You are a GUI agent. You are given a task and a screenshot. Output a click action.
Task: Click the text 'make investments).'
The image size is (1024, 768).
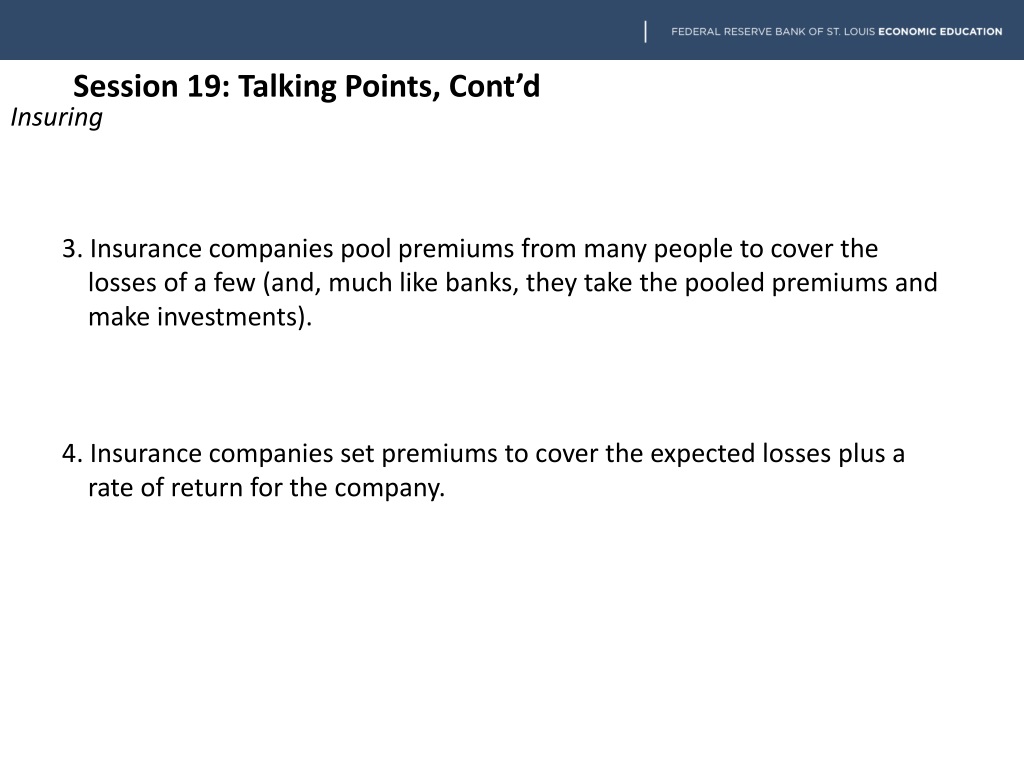pyautogui.click(x=200, y=317)
